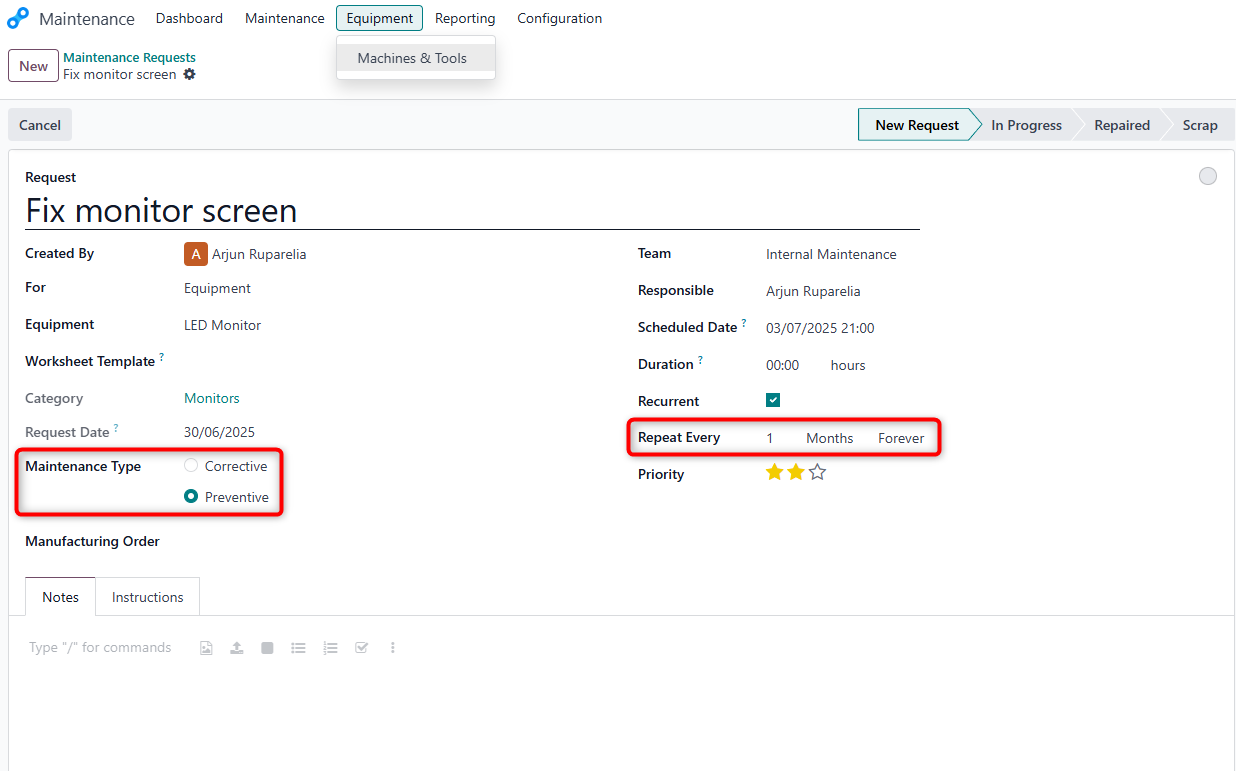Open the Internal Maintenance team dropdown
1236x771 pixels.
click(x=831, y=254)
